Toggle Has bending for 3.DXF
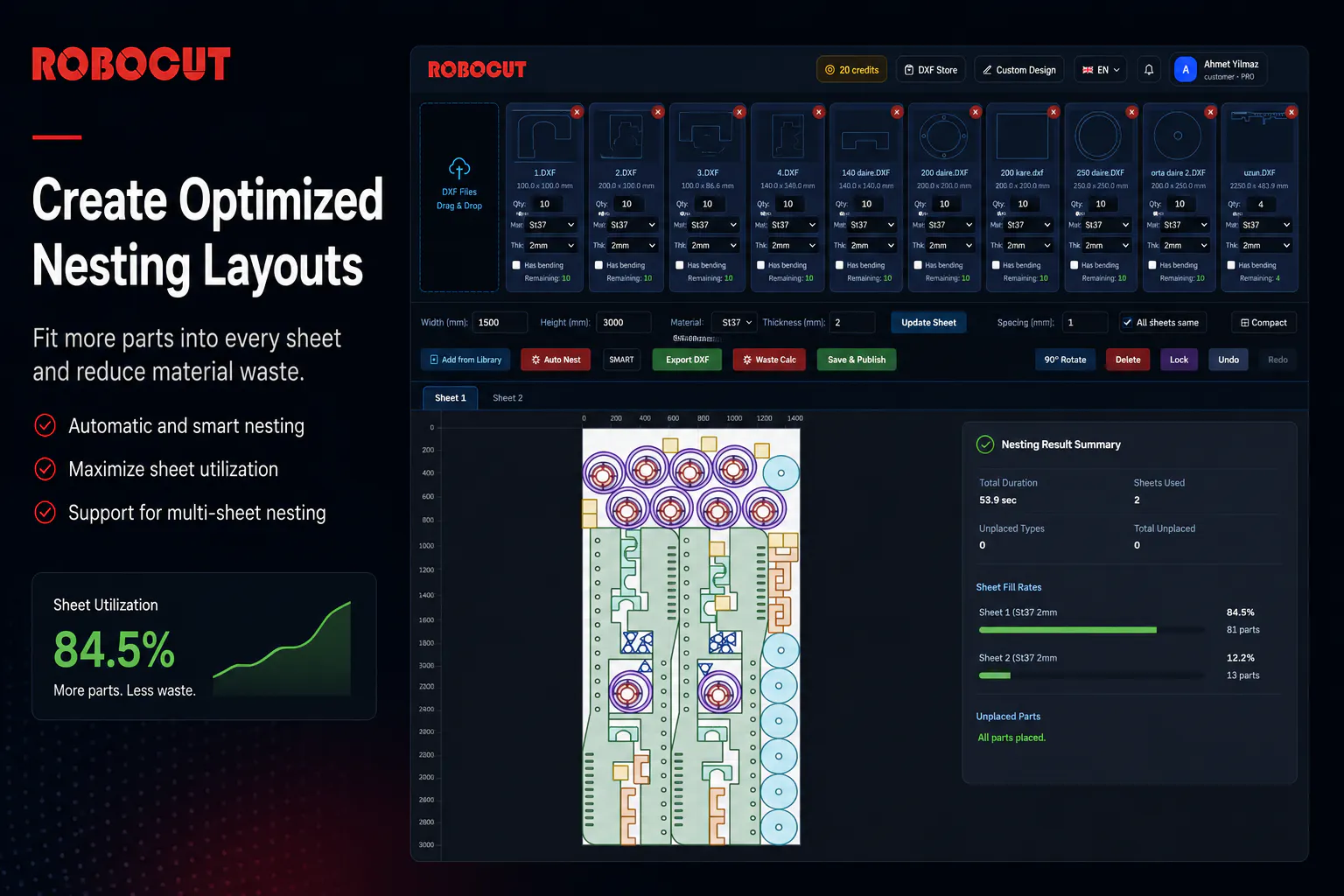1344x896 pixels. [679, 265]
